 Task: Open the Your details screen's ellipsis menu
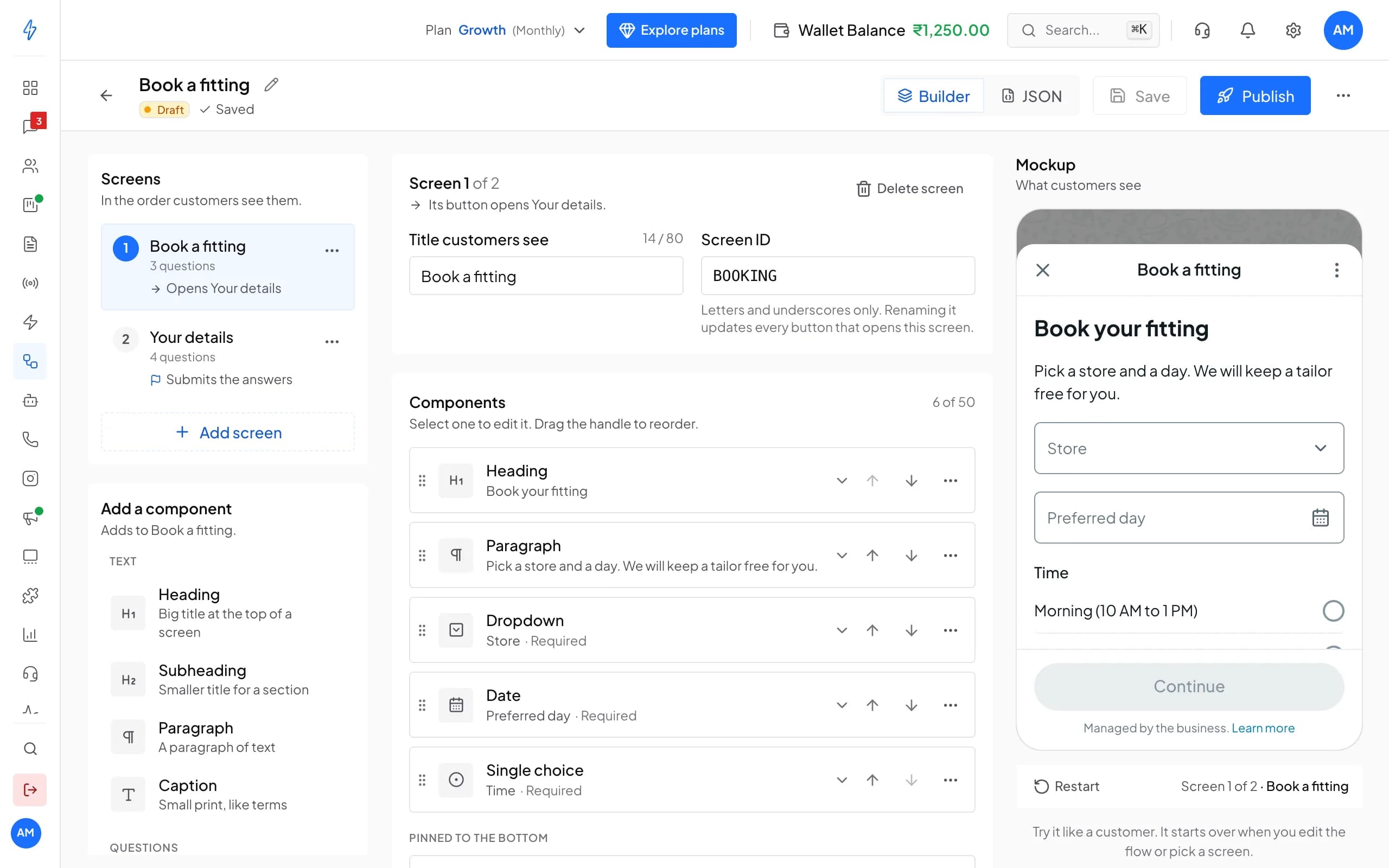click(332, 342)
